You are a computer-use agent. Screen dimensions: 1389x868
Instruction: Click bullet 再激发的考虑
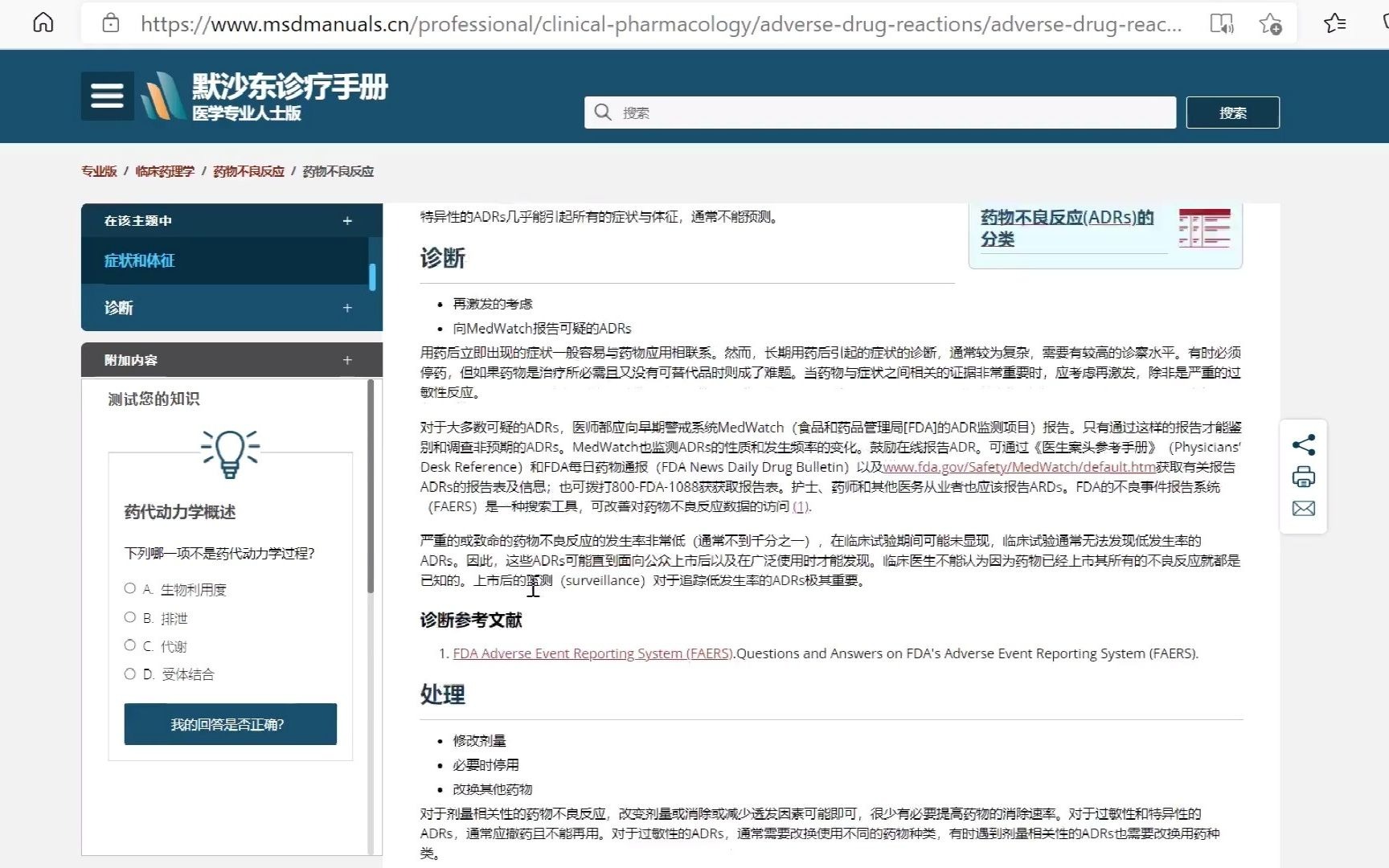click(x=493, y=304)
